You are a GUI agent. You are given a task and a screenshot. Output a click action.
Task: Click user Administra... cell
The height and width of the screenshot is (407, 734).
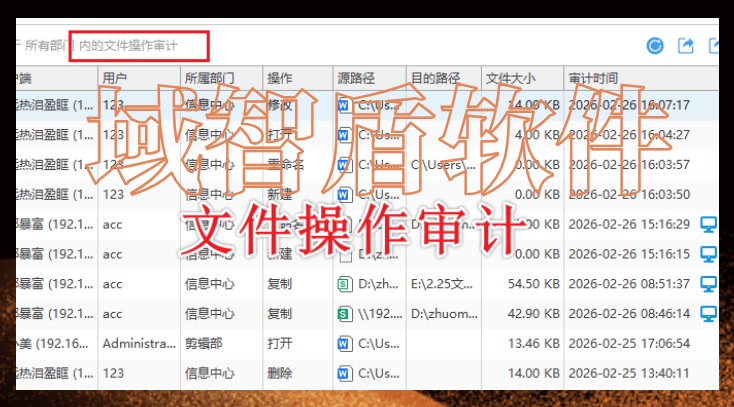[139, 344]
